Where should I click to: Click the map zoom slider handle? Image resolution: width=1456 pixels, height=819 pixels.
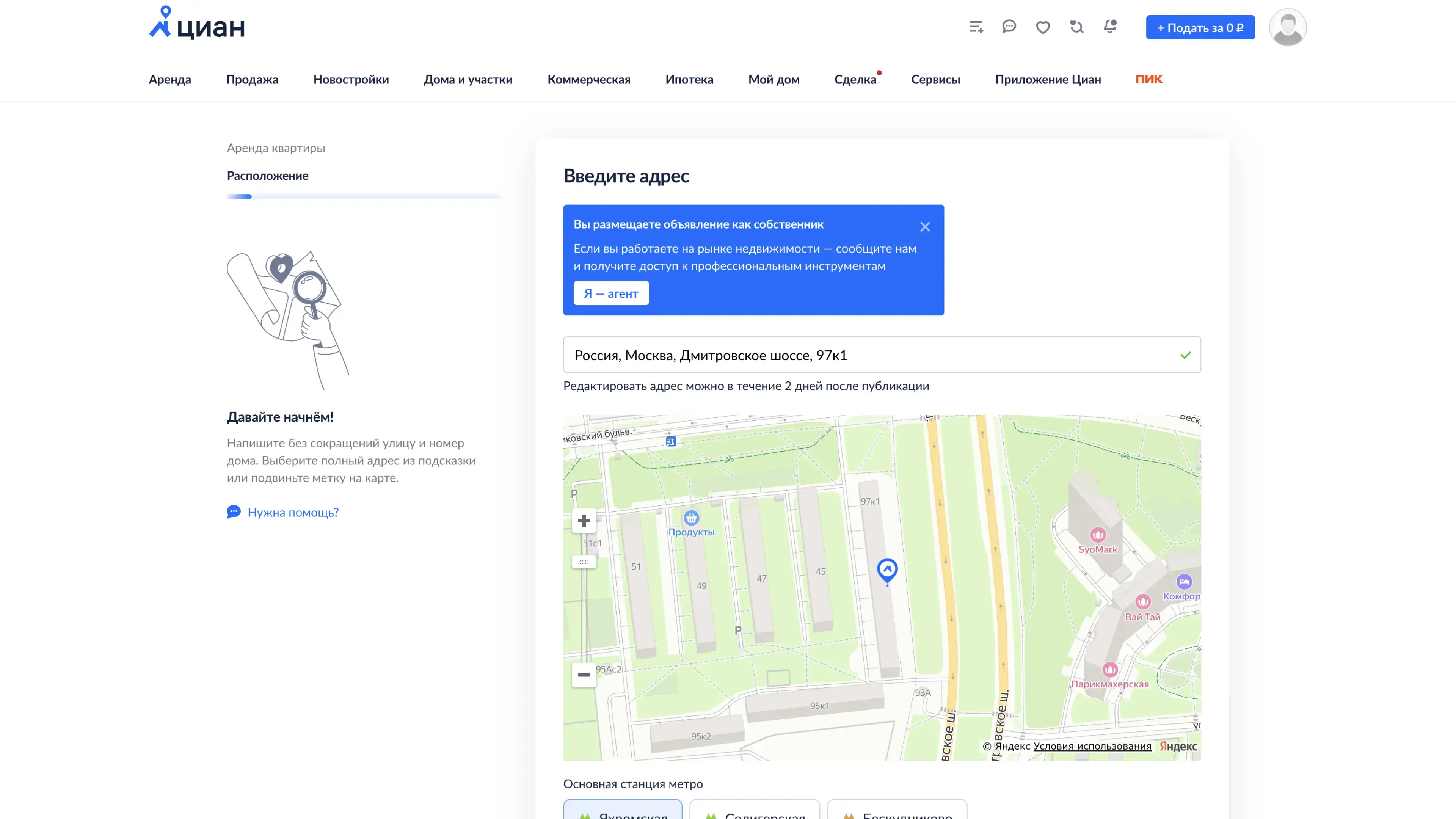[584, 562]
